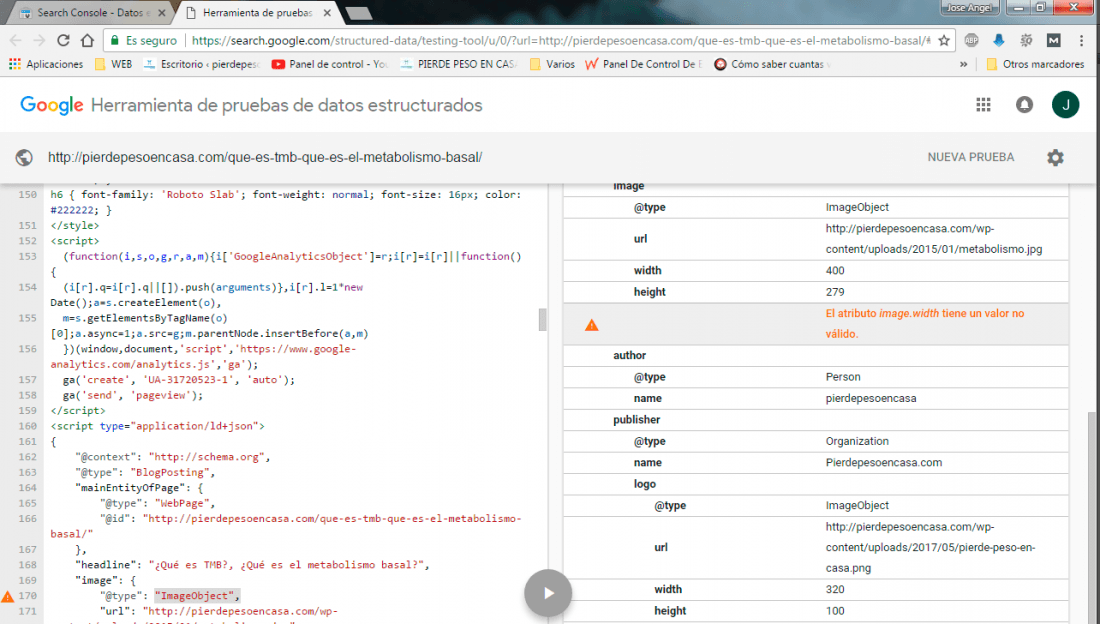Click the warning icon at line 170

click(x=8, y=597)
